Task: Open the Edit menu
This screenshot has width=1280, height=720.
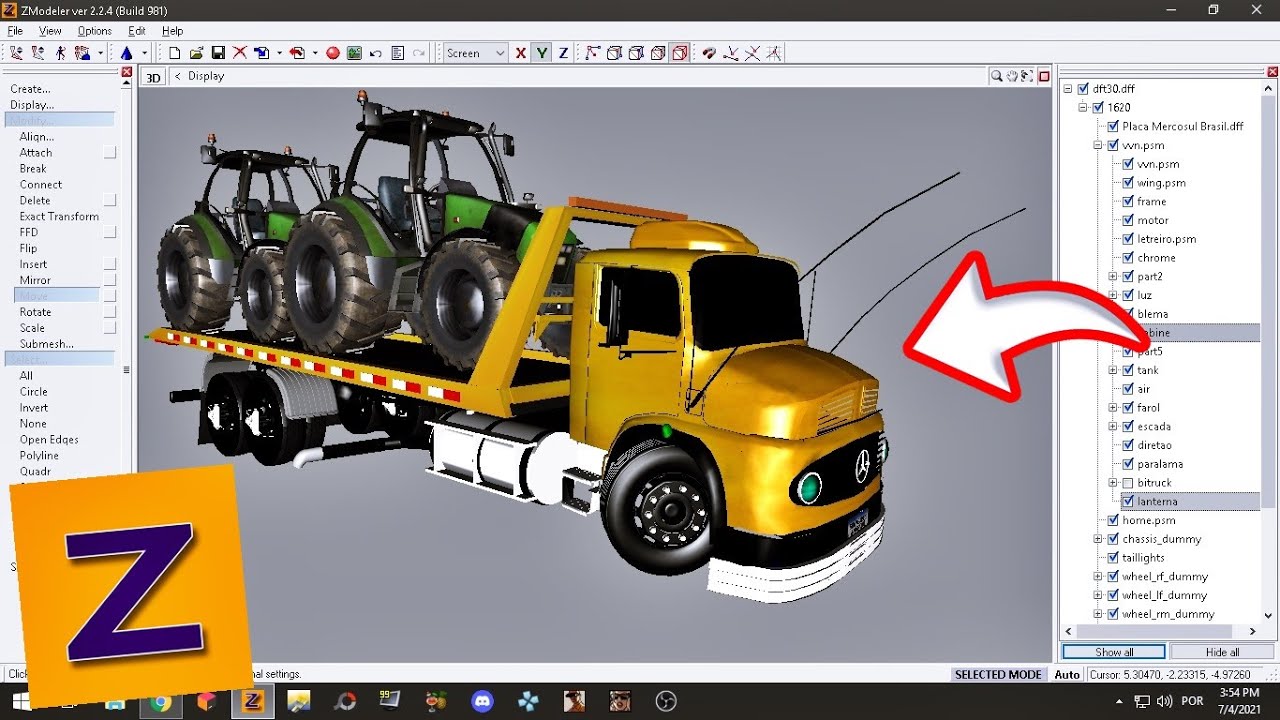Action: tap(137, 31)
